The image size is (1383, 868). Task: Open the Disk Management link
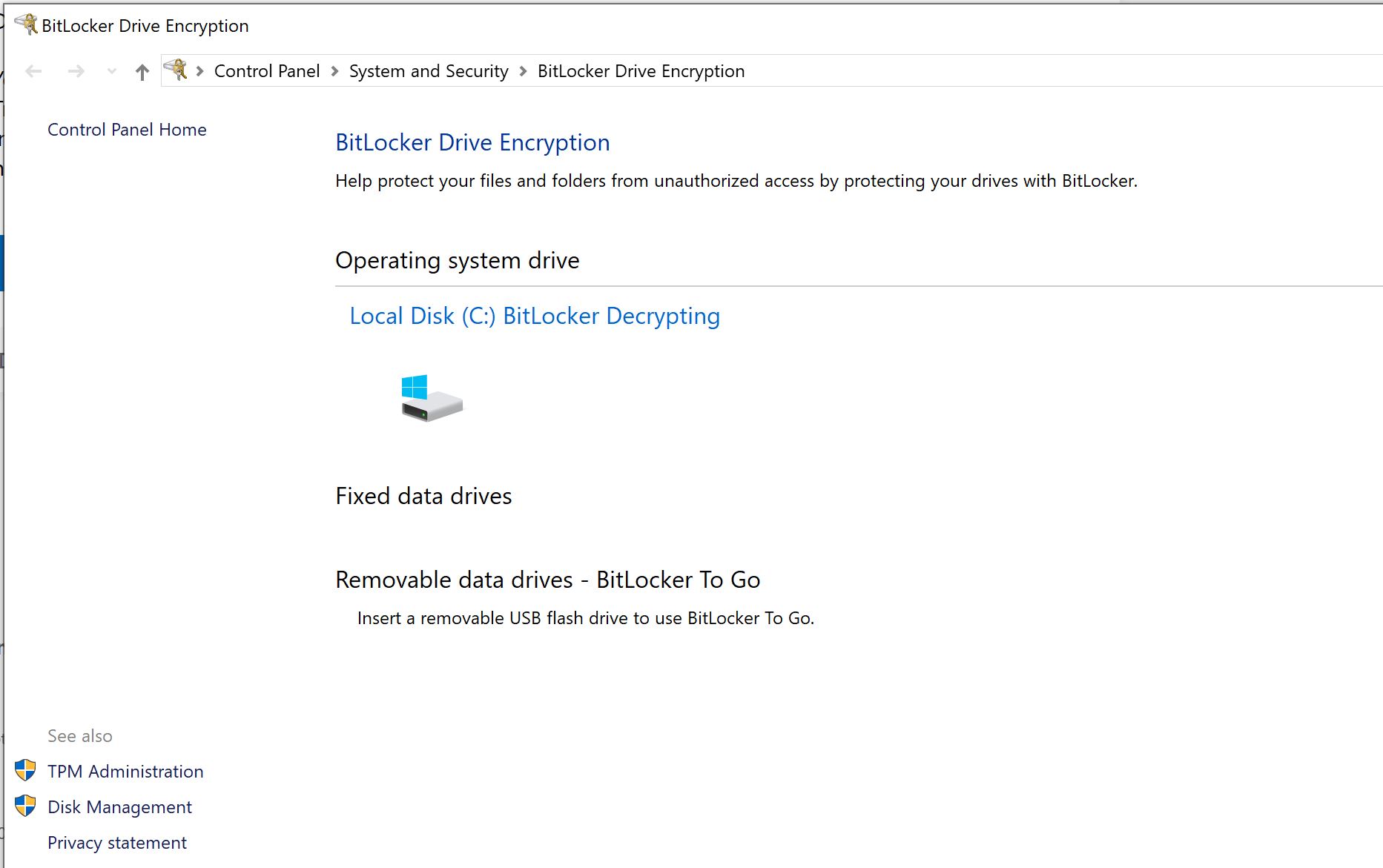point(119,807)
